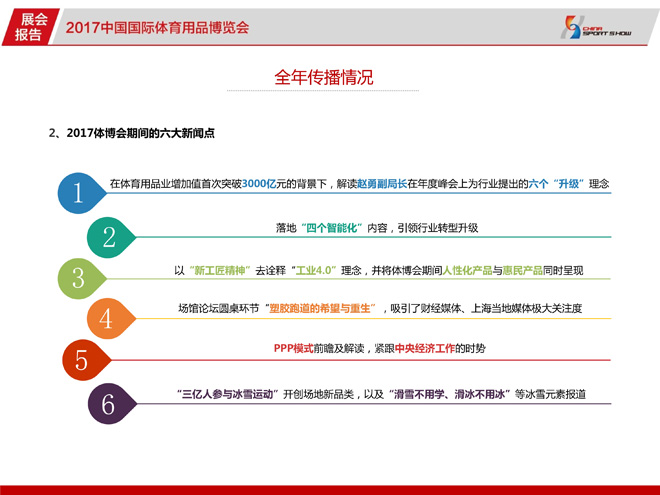Screen dimensions: 660x495
Task: Click the China Sport Show logo
Action: coord(596,27)
